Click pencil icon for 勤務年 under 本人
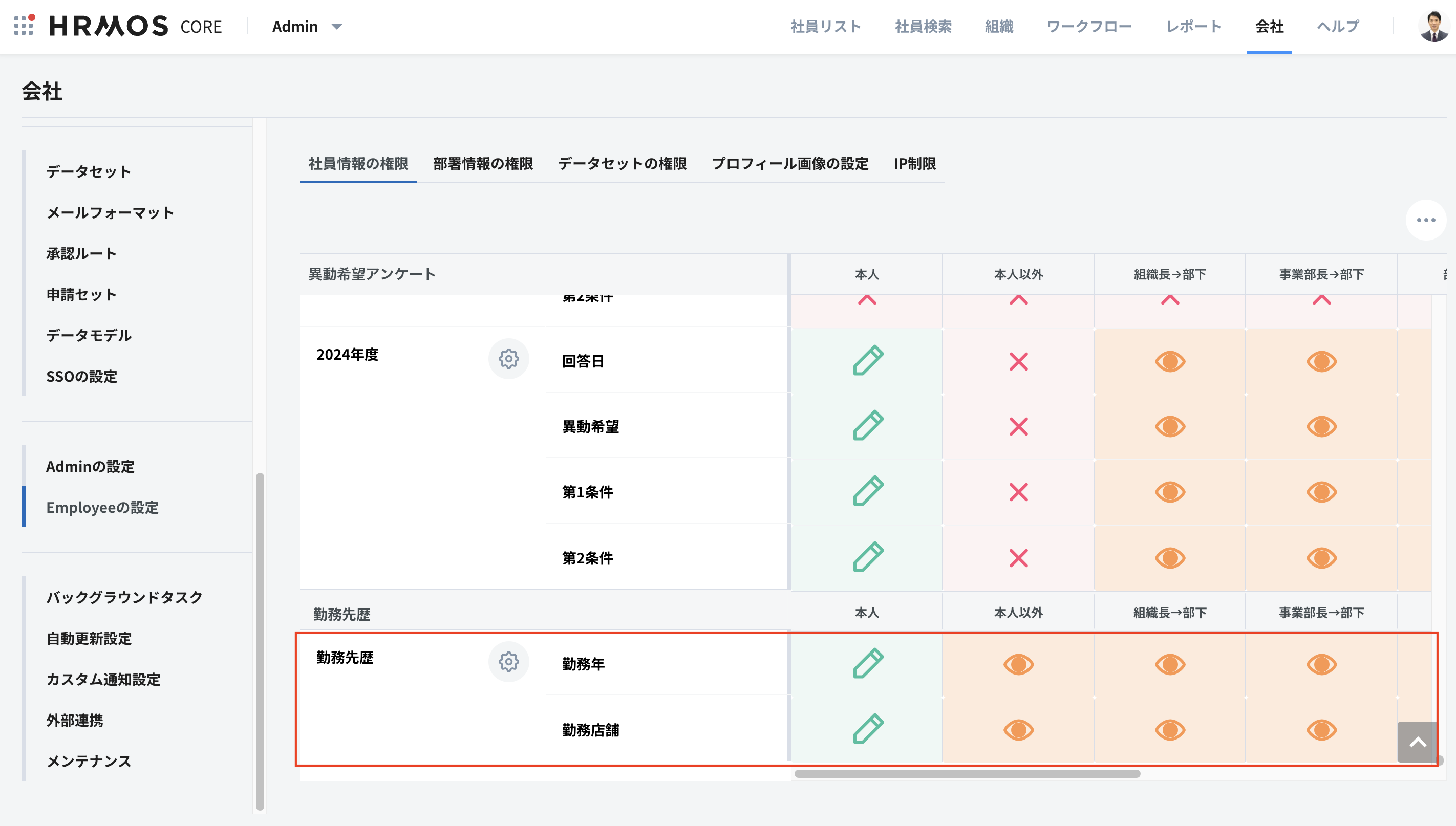Image resolution: width=1456 pixels, height=826 pixels. pyautogui.click(x=868, y=663)
